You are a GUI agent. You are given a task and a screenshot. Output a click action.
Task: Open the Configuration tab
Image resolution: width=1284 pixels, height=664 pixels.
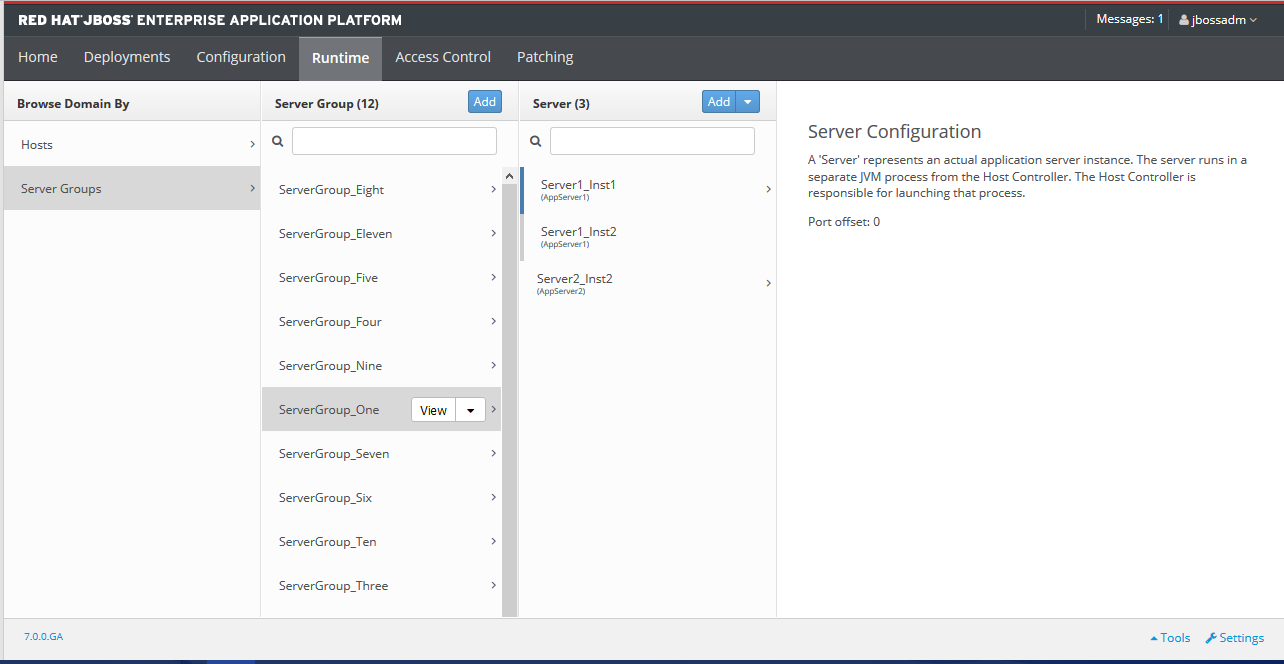pyautogui.click(x=241, y=57)
